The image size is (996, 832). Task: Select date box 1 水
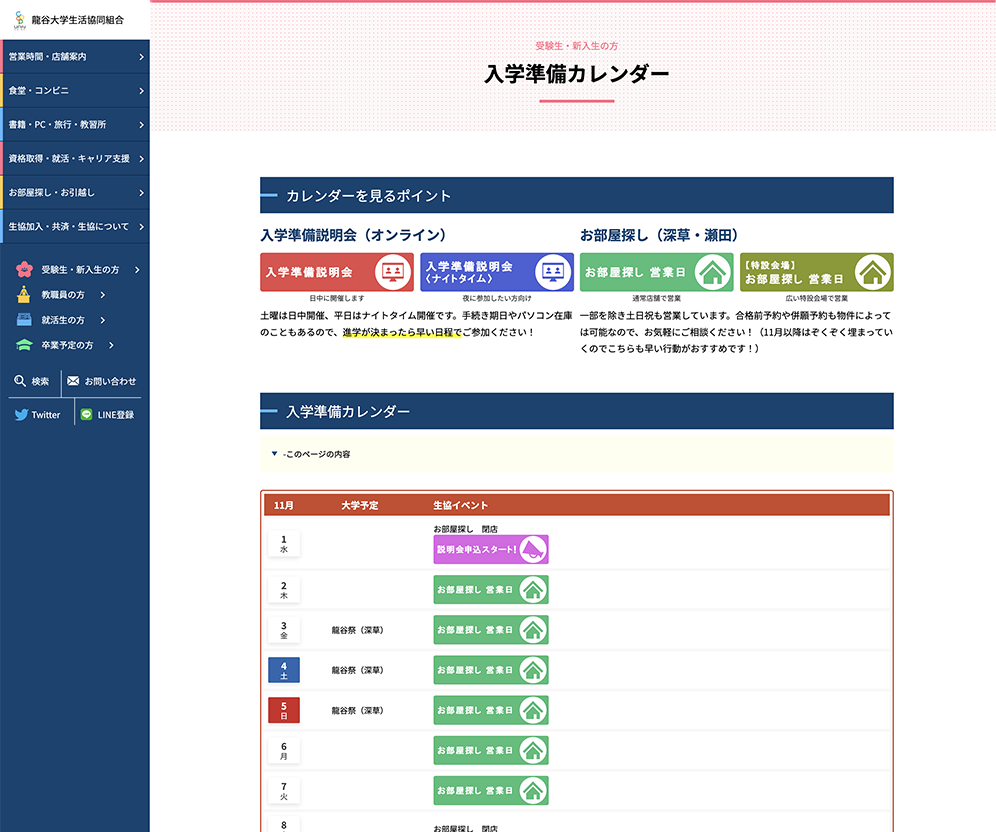tap(284, 544)
